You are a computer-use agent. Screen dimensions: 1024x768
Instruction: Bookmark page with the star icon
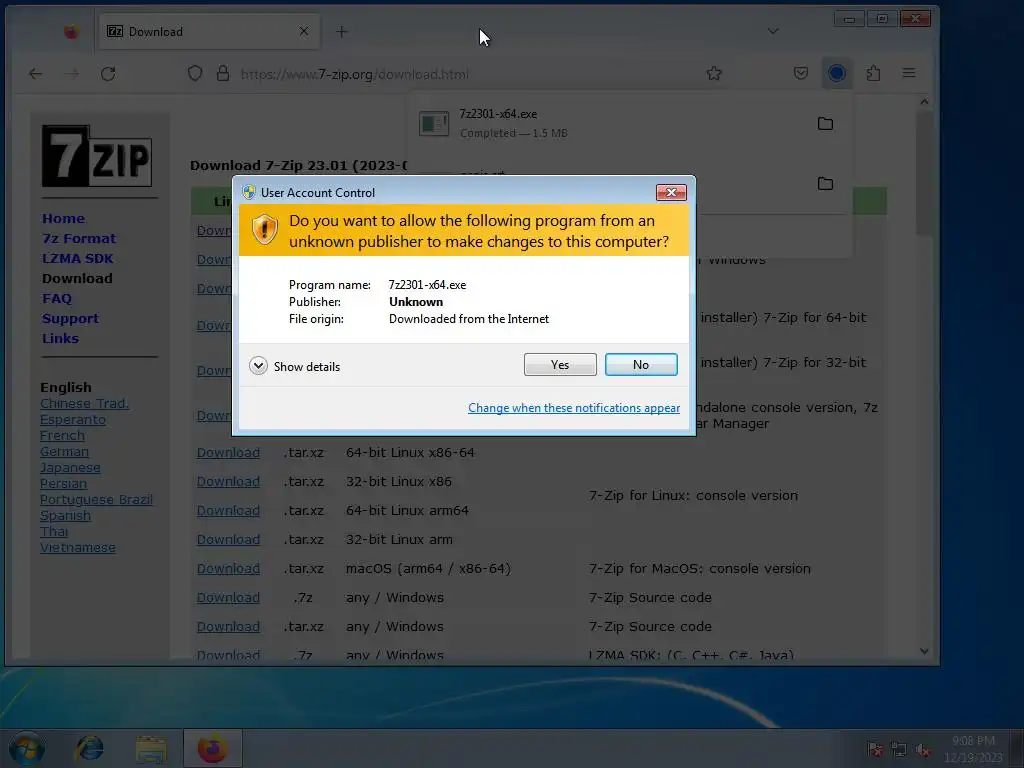[714, 73]
